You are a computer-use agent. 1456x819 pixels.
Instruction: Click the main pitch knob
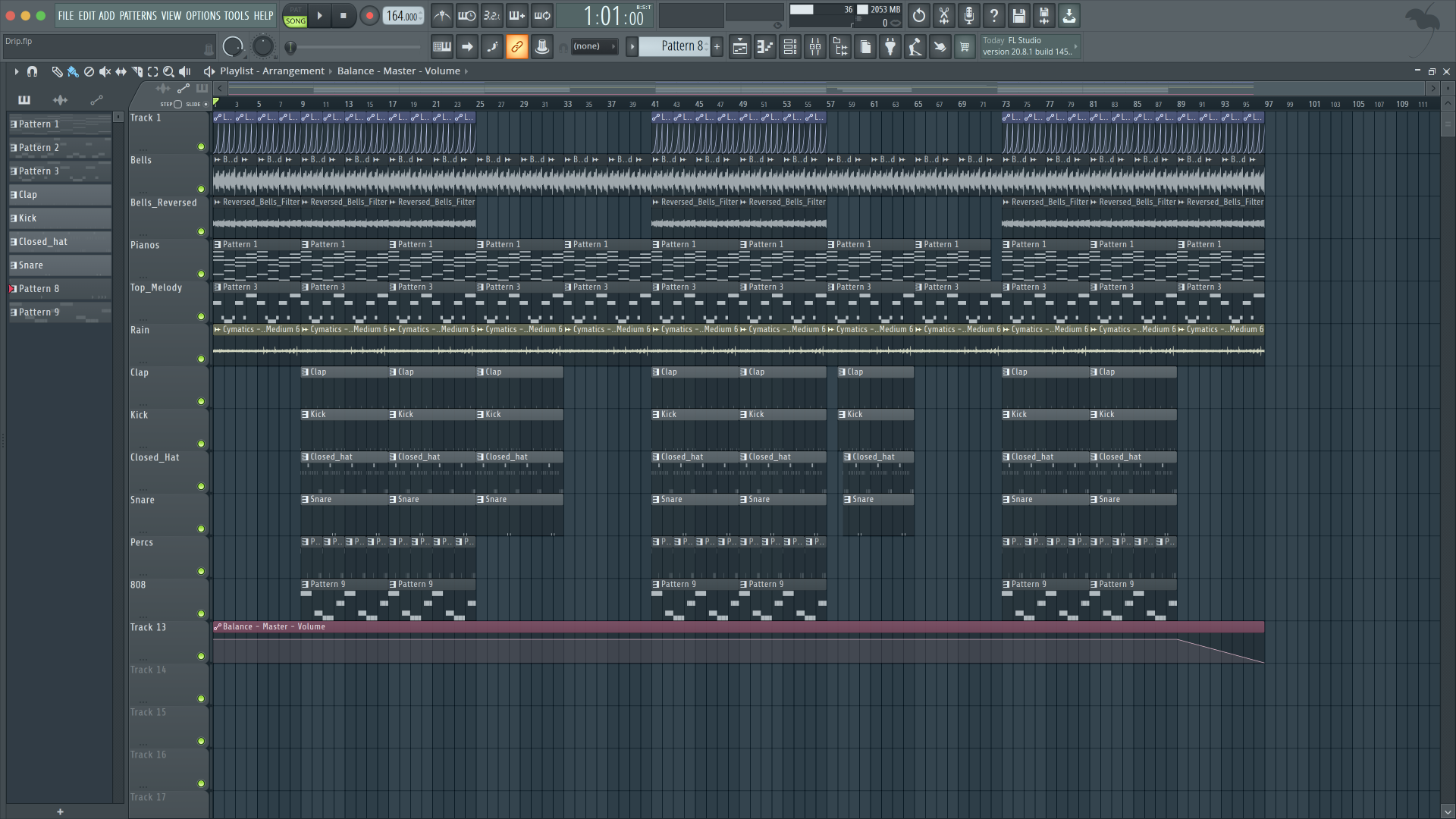tap(262, 47)
